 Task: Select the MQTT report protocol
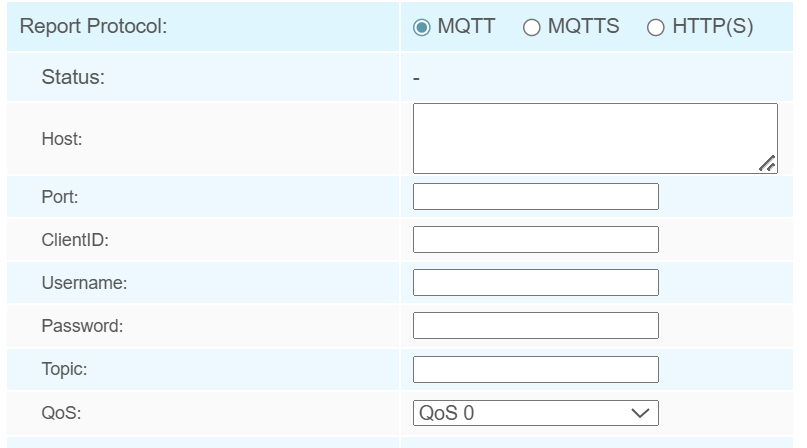click(x=422, y=27)
